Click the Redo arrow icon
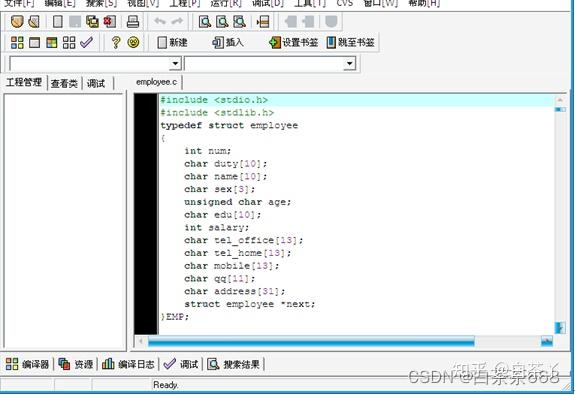 [x=177, y=21]
